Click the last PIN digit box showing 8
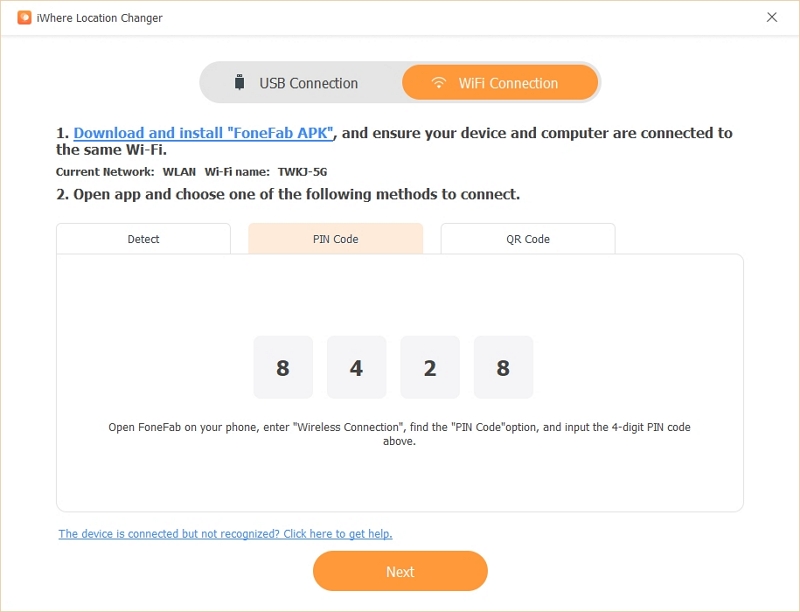This screenshot has width=800, height=612. point(504,367)
